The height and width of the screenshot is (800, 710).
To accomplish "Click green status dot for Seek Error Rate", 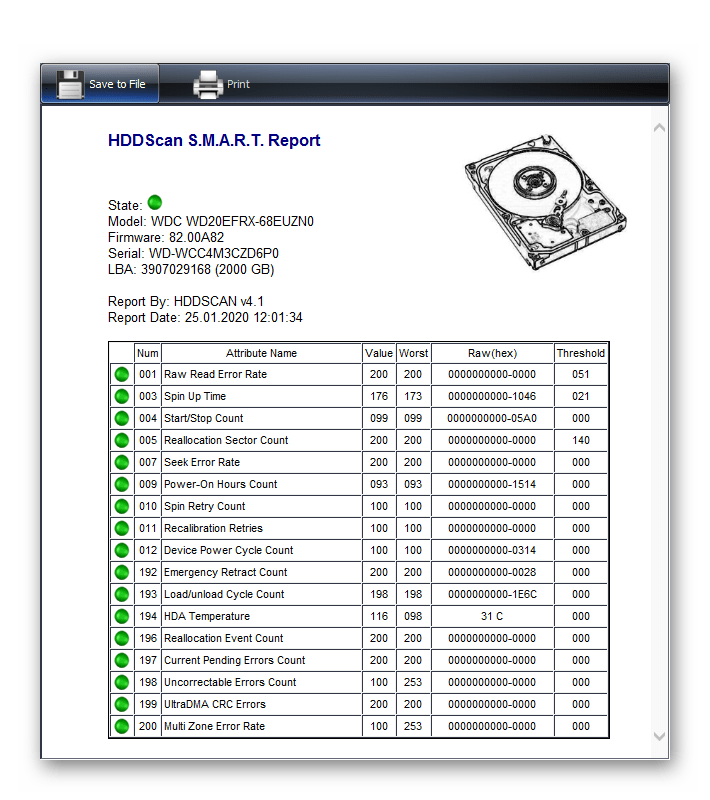I will click(122, 462).
